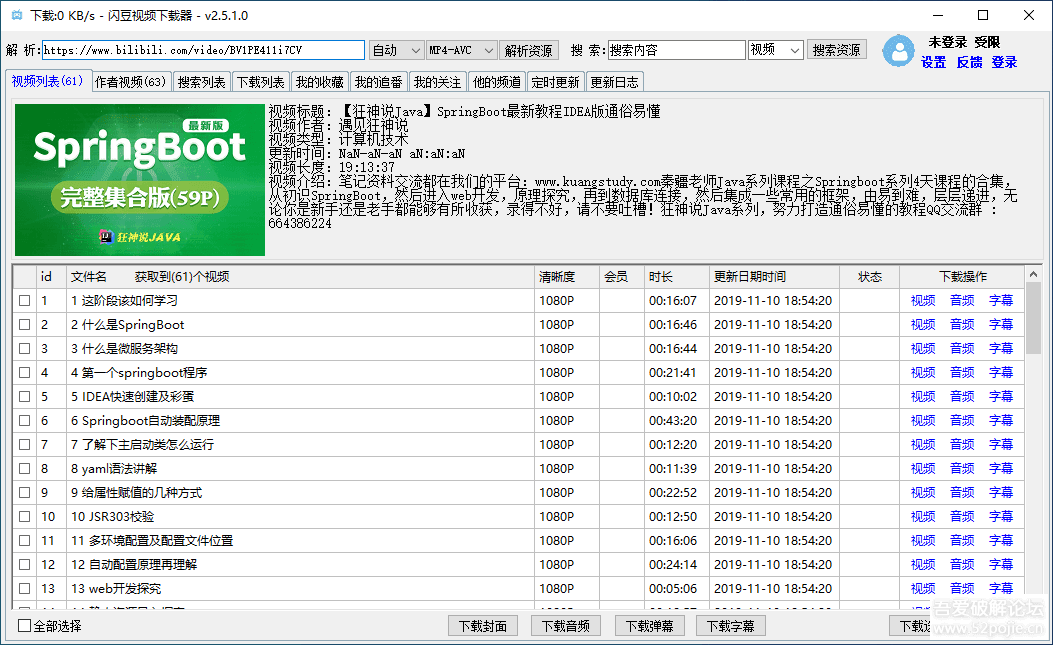Click 音频 link for 'yaml语法讲解' row
Screen dimensions: 1053x645
pos(962,468)
